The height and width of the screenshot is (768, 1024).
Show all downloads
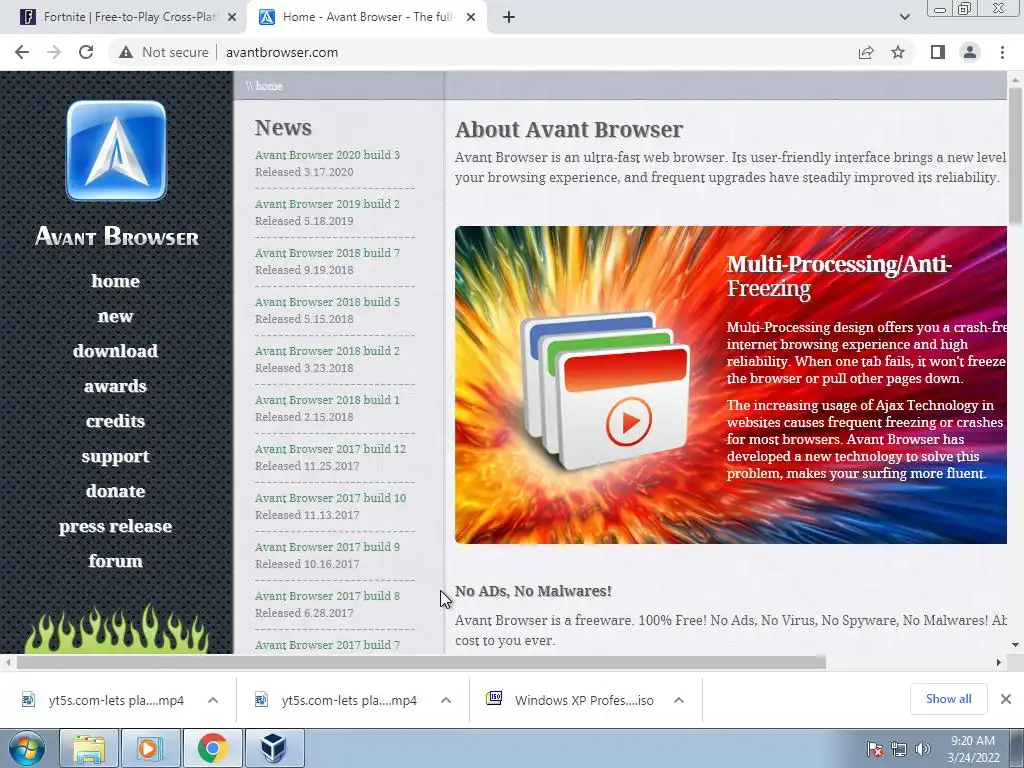coord(948,699)
